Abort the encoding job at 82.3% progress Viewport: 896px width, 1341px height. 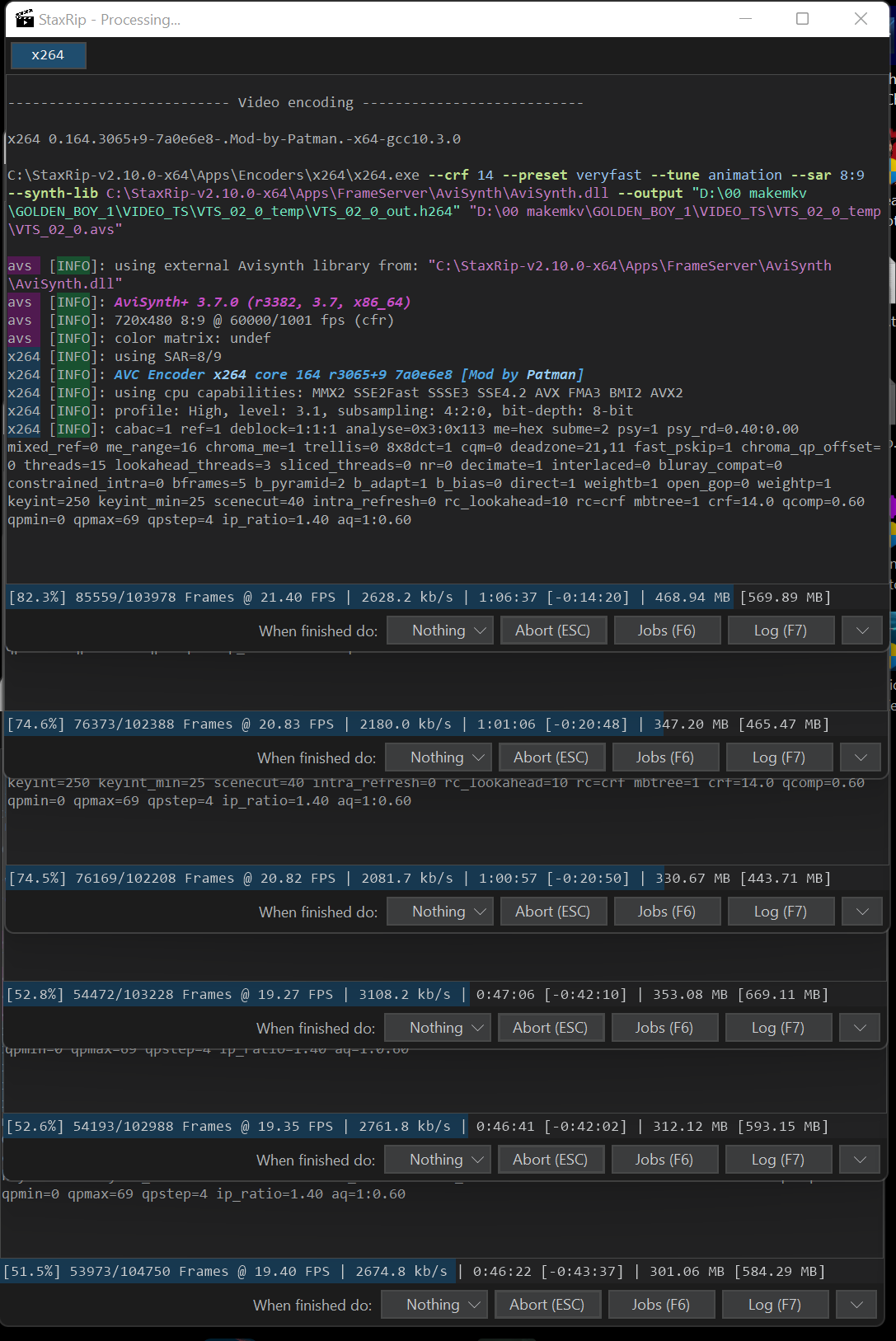pos(552,631)
